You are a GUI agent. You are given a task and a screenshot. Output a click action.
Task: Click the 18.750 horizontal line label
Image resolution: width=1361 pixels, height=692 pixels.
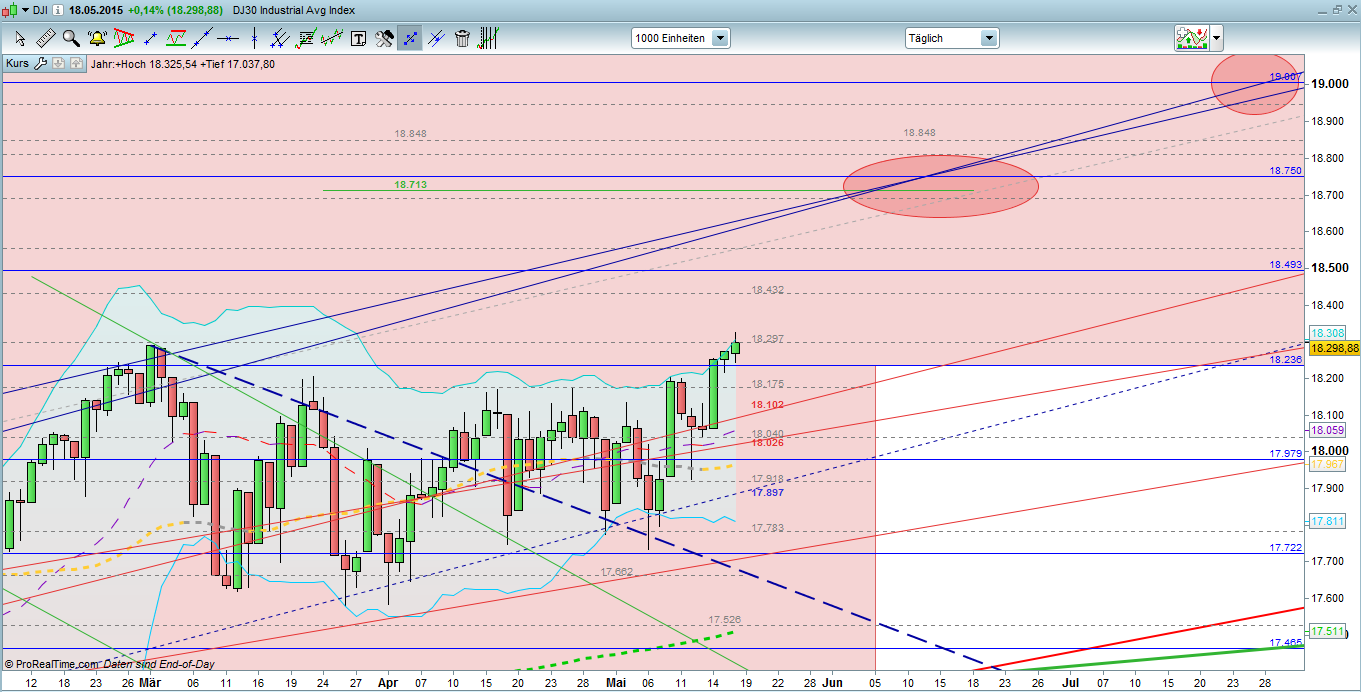click(1285, 172)
